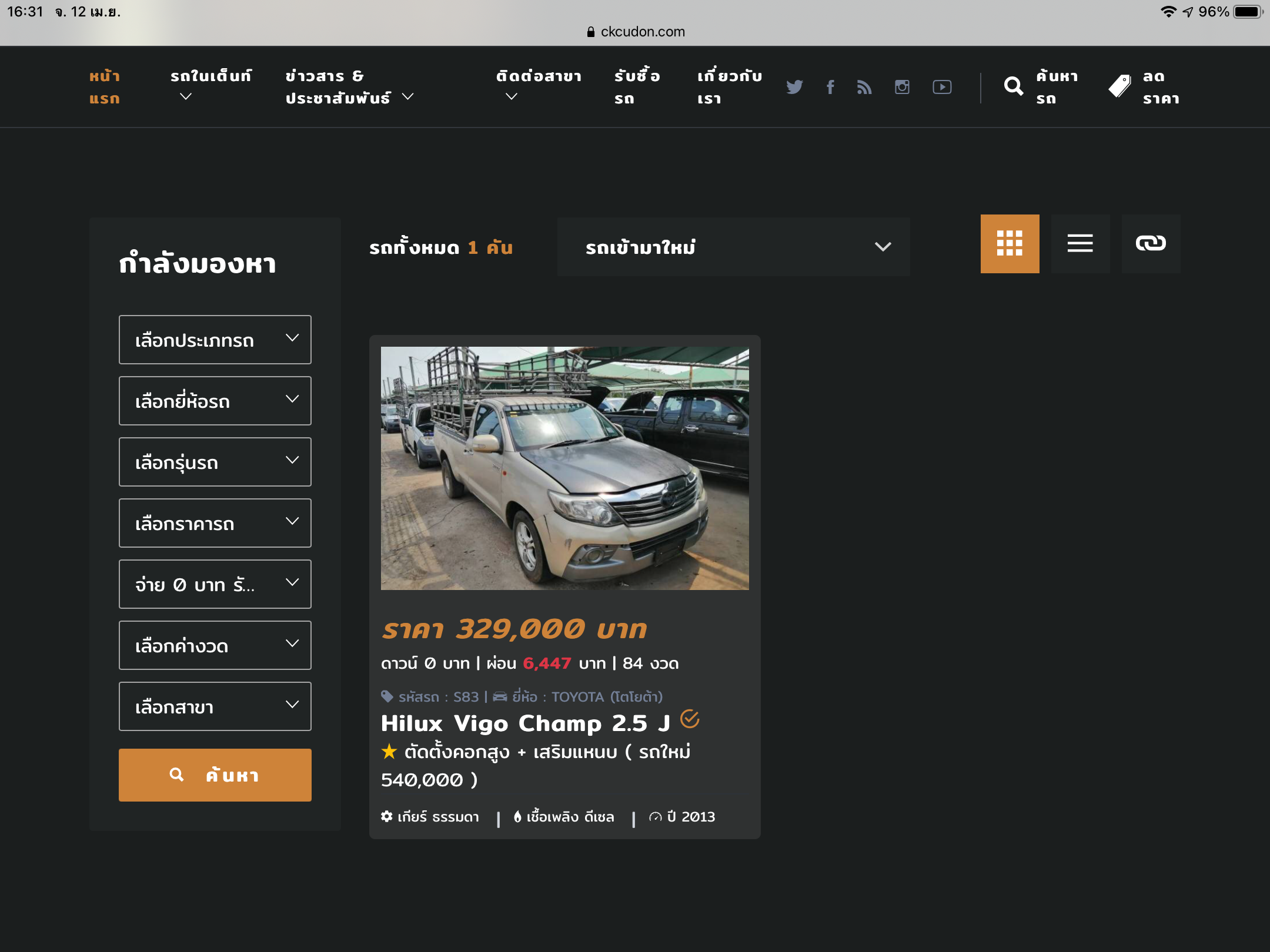Open the เลือกราคารถ price dropdown
Viewport: 1270px width, 952px height.
(215, 523)
